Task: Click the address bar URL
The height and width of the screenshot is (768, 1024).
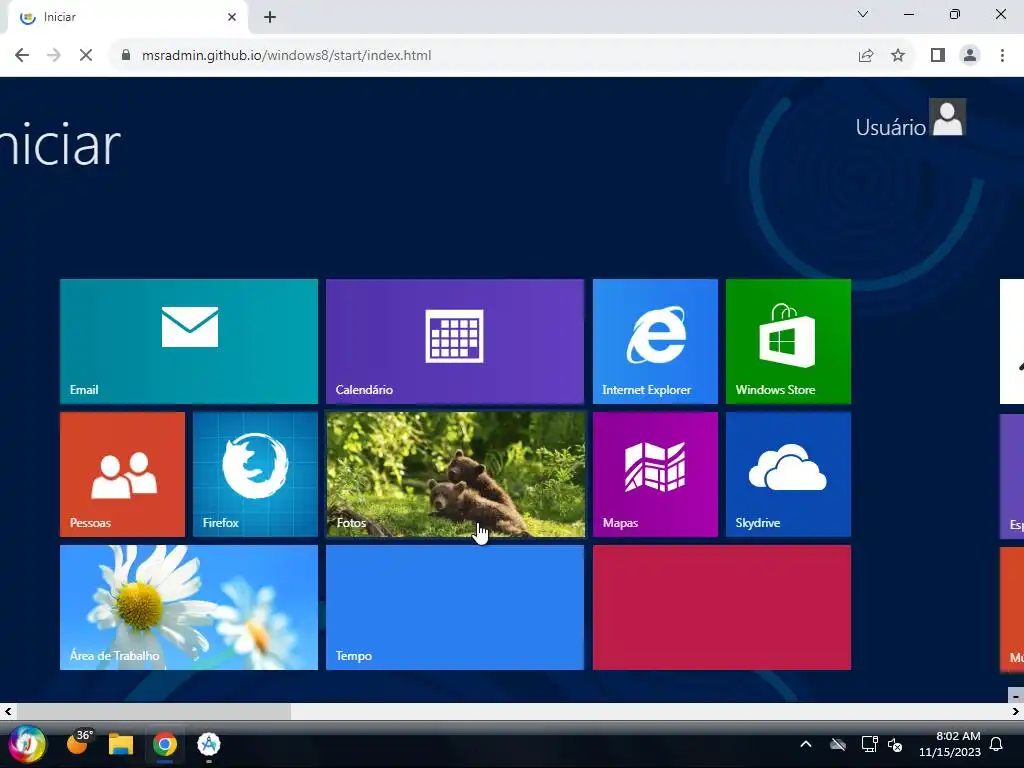Action: [x=286, y=56]
